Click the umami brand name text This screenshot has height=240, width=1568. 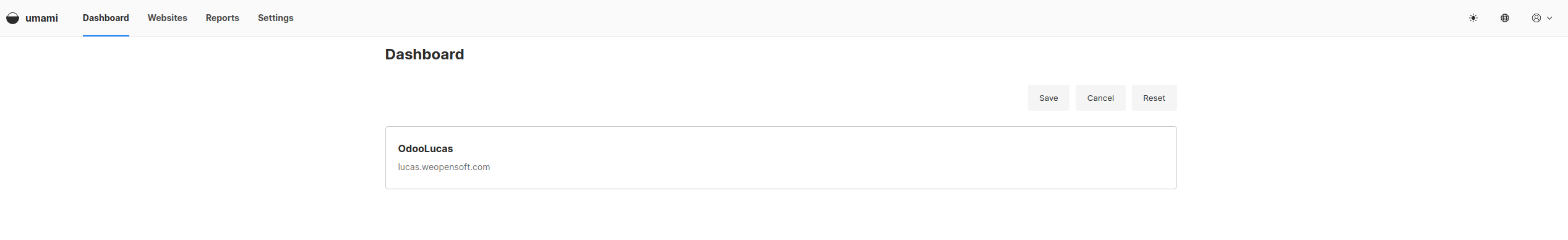[x=41, y=18]
